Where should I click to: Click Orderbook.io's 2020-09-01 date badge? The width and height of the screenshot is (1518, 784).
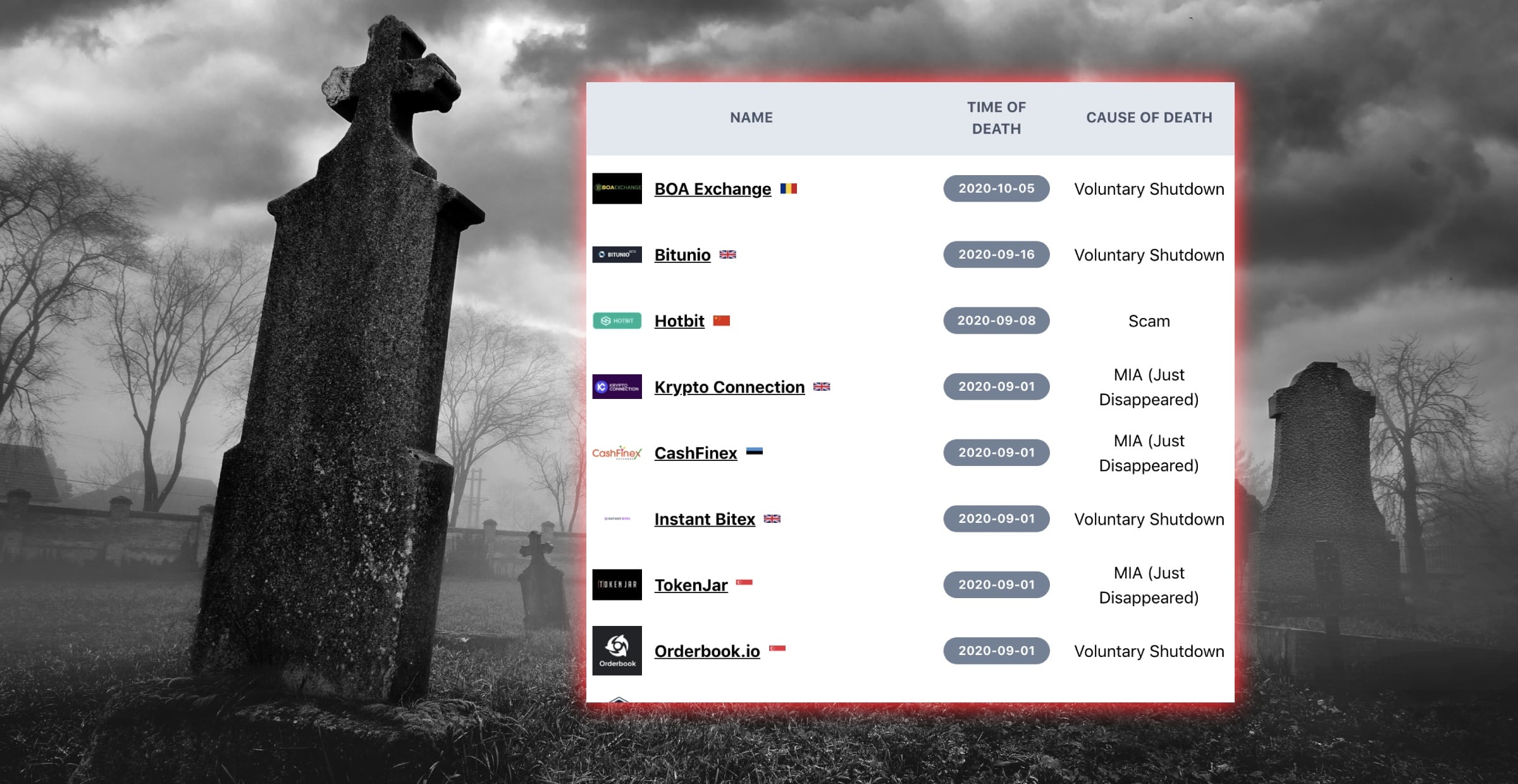coord(996,651)
